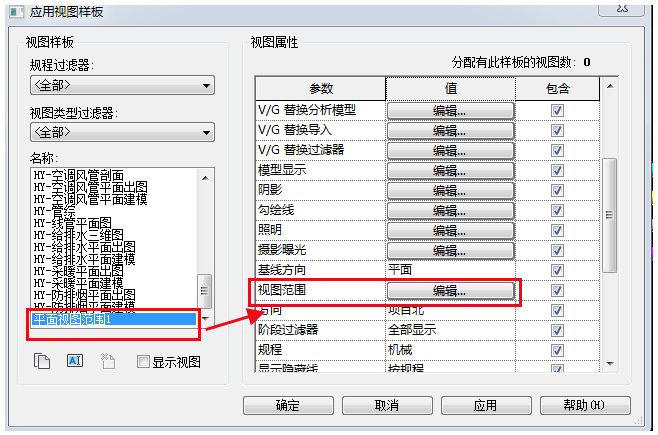
Task: Open the 视图类型过滤器 dropdown
Action: coord(123,132)
